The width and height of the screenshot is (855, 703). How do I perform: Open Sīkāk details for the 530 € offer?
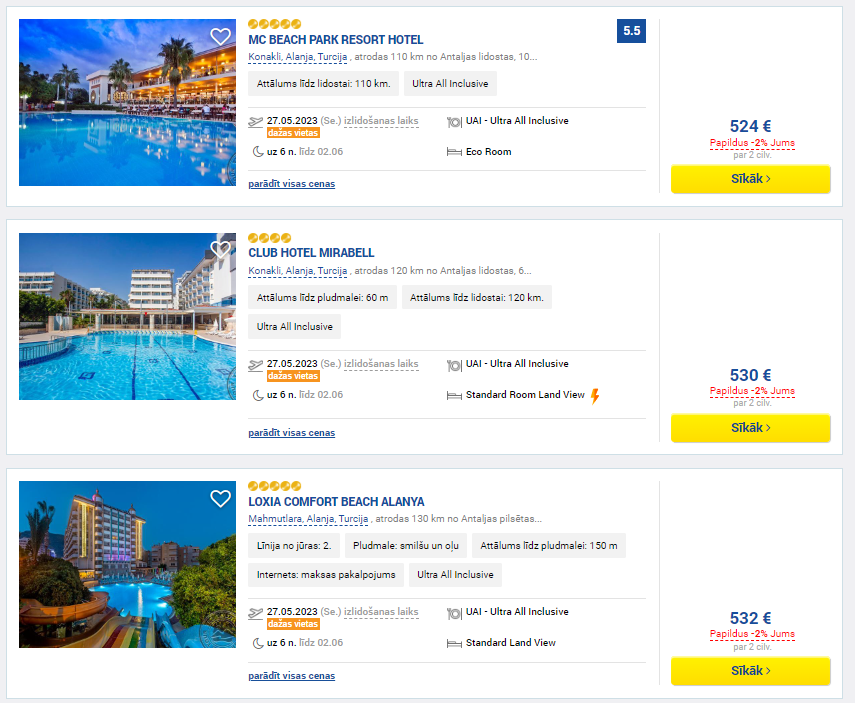click(750, 428)
